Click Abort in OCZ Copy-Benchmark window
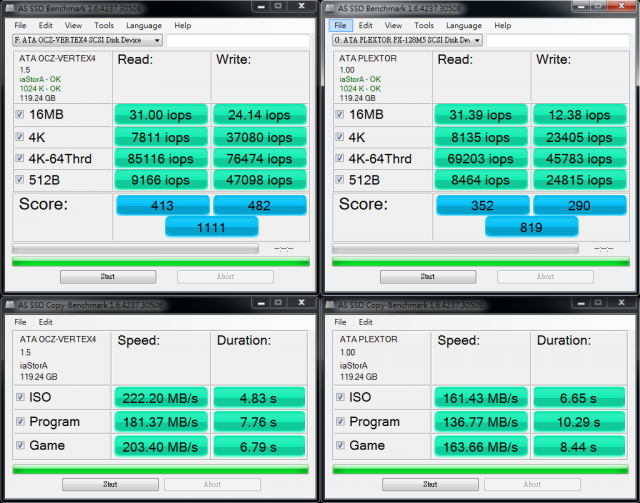This screenshot has height=503, width=640. (212, 484)
